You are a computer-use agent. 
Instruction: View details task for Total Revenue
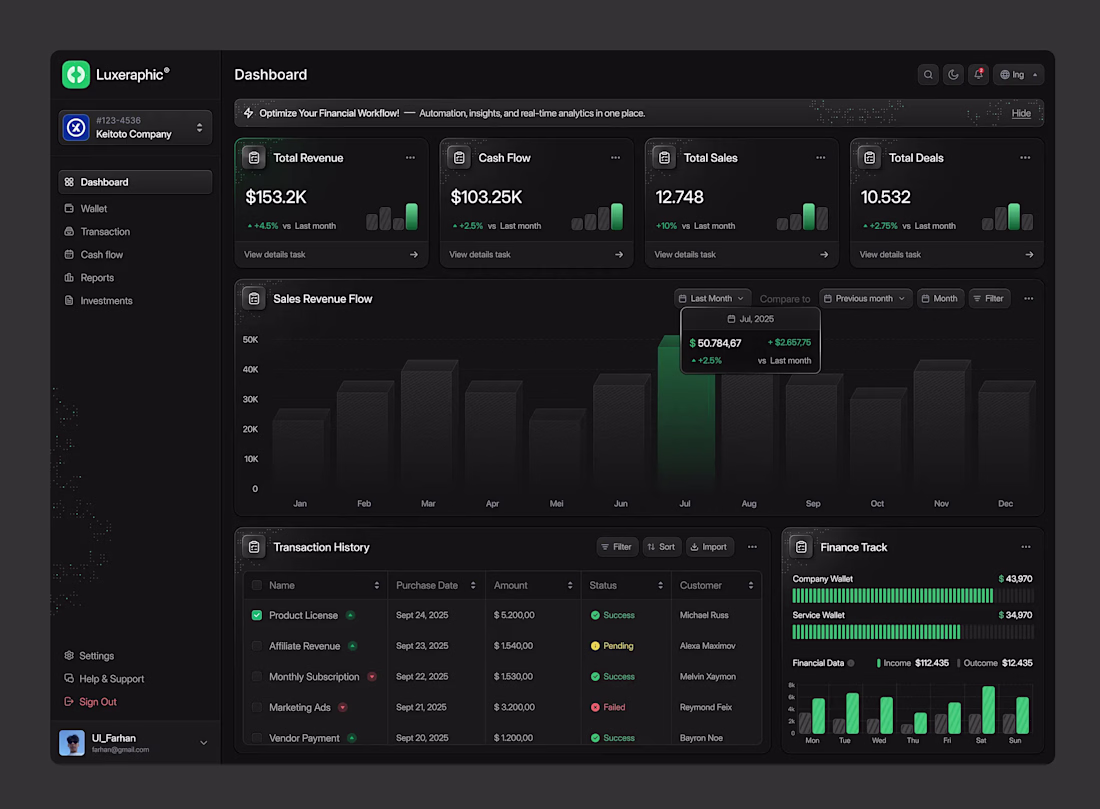[x=331, y=255]
